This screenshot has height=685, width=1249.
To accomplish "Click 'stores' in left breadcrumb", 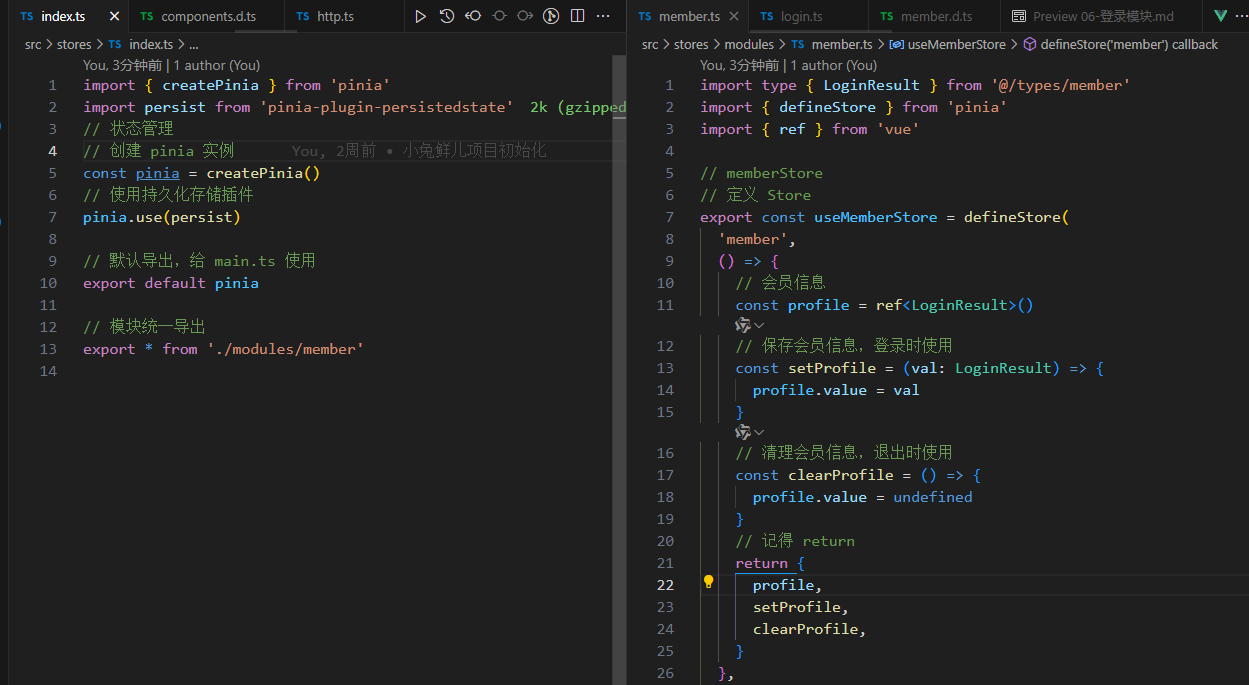I will pyautogui.click(x=73, y=44).
